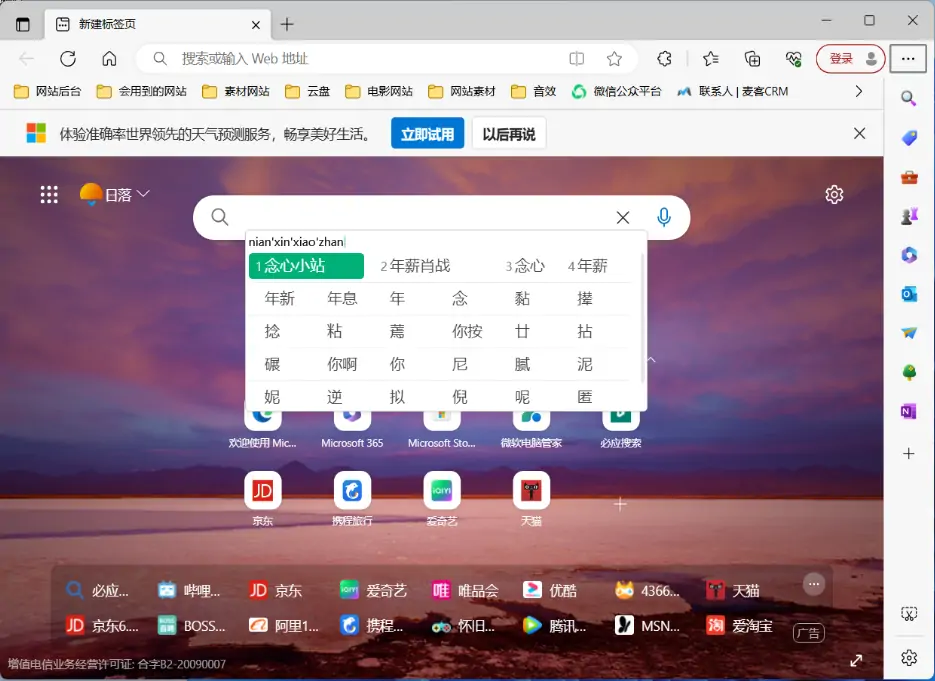Open the web capture tool in the sidebar

point(909,613)
